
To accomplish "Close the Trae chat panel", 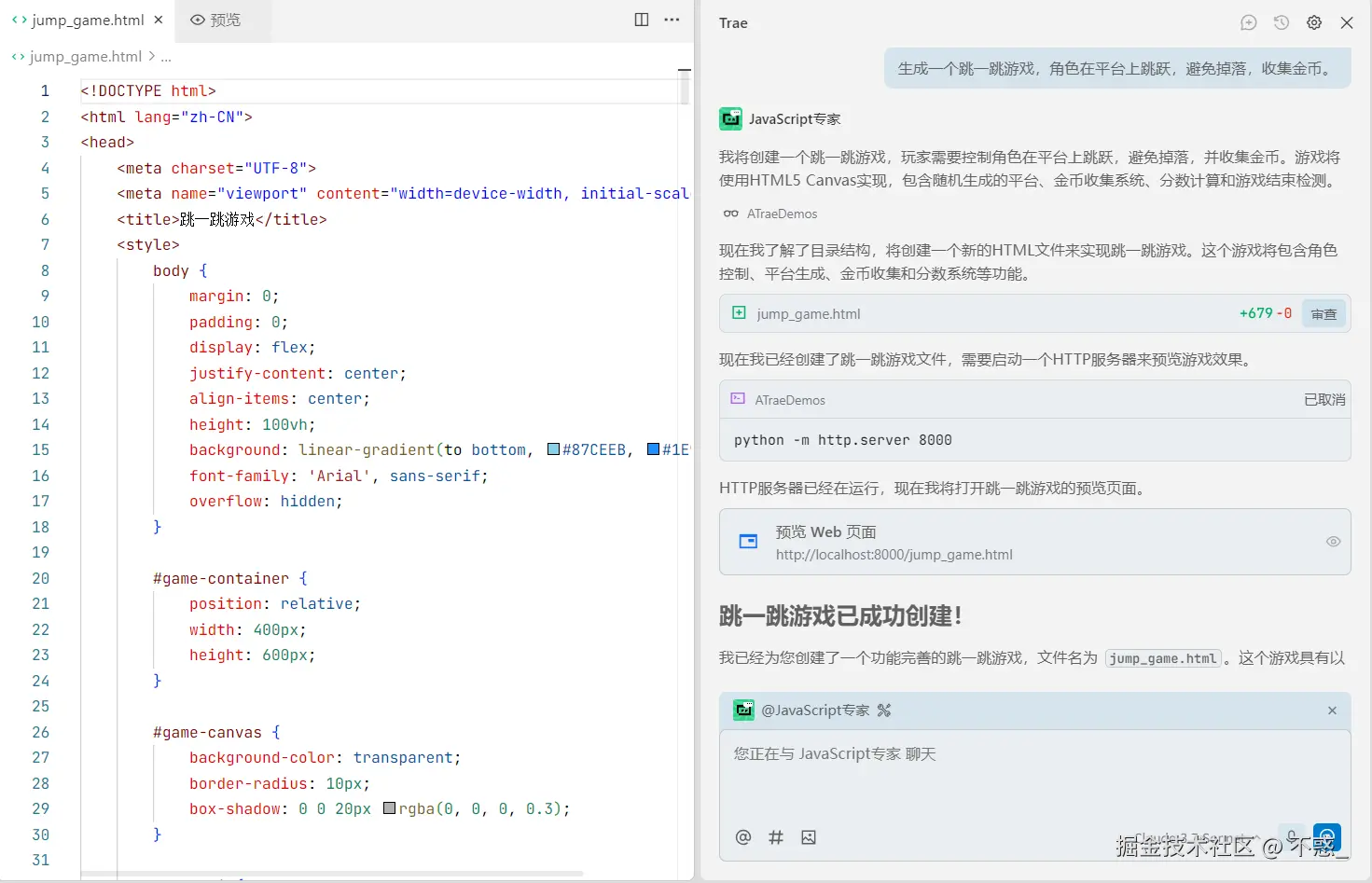I will [1347, 23].
